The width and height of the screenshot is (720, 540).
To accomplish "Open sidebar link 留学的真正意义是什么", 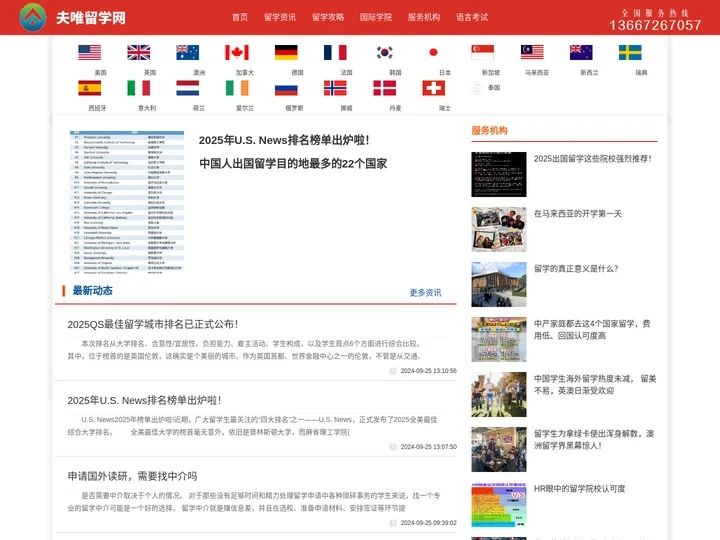I will tap(576, 269).
